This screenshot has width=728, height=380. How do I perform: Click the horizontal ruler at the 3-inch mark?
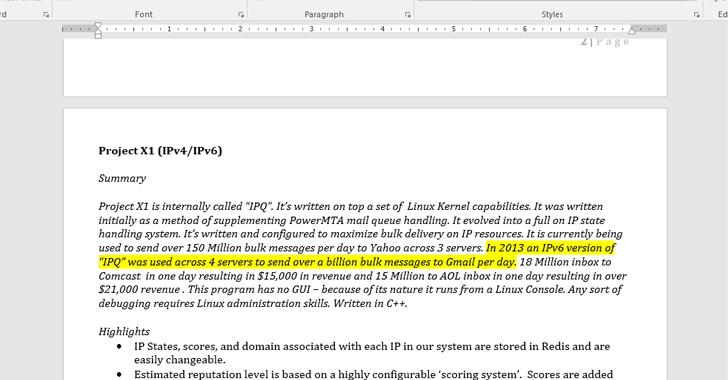click(x=312, y=29)
